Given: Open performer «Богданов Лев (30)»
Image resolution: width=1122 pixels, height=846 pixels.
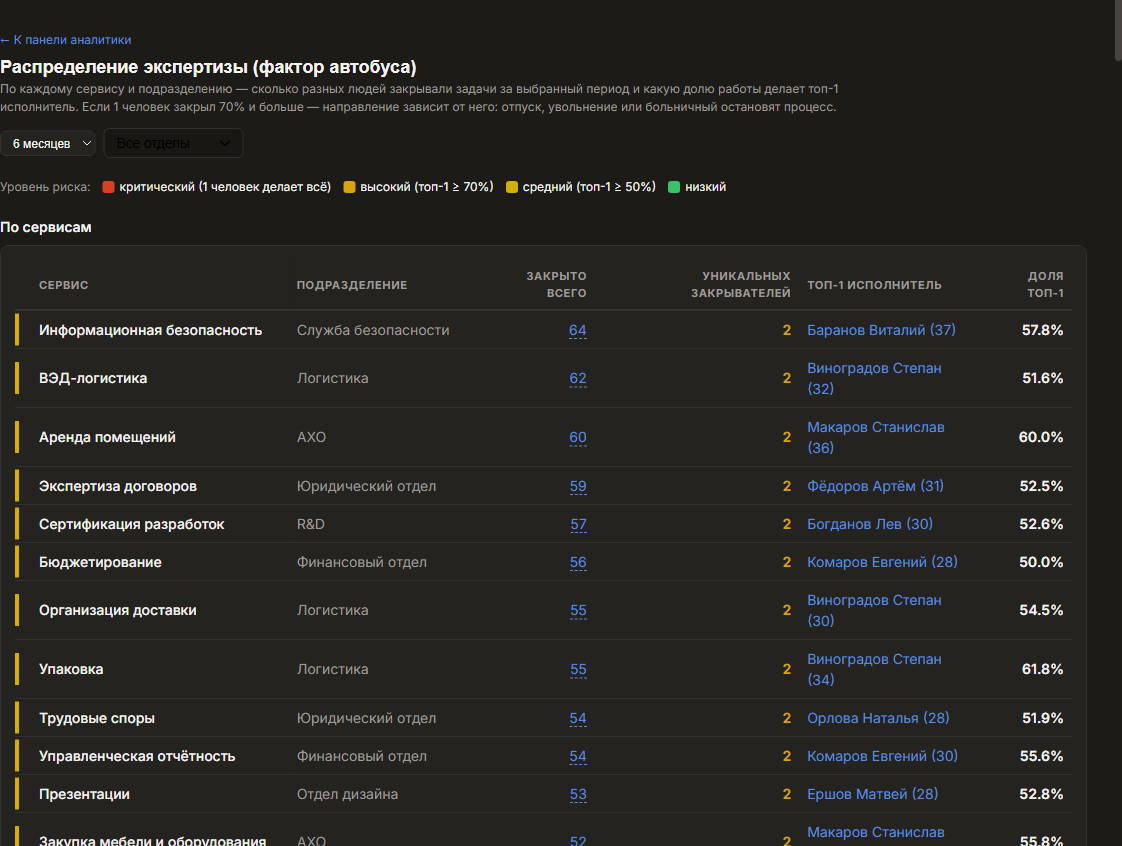Looking at the screenshot, I should 870,524.
